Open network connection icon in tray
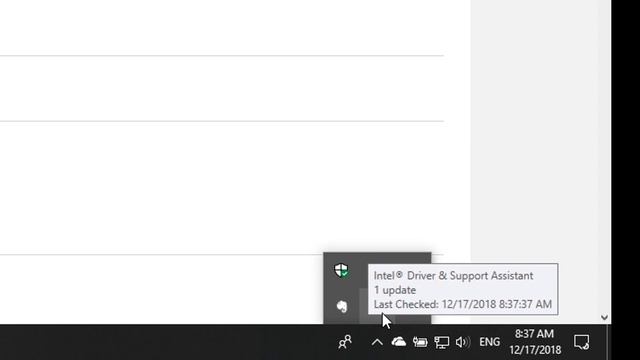Image resolution: width=640 pixels, height=360 pixels. 441,342
